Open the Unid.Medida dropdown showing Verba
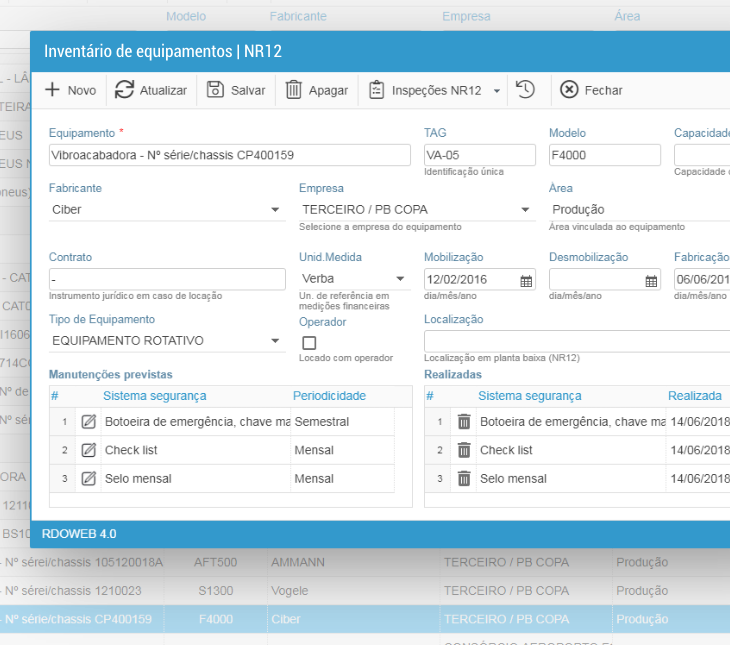This screenshot has width=730, height=645. [354, 278]
